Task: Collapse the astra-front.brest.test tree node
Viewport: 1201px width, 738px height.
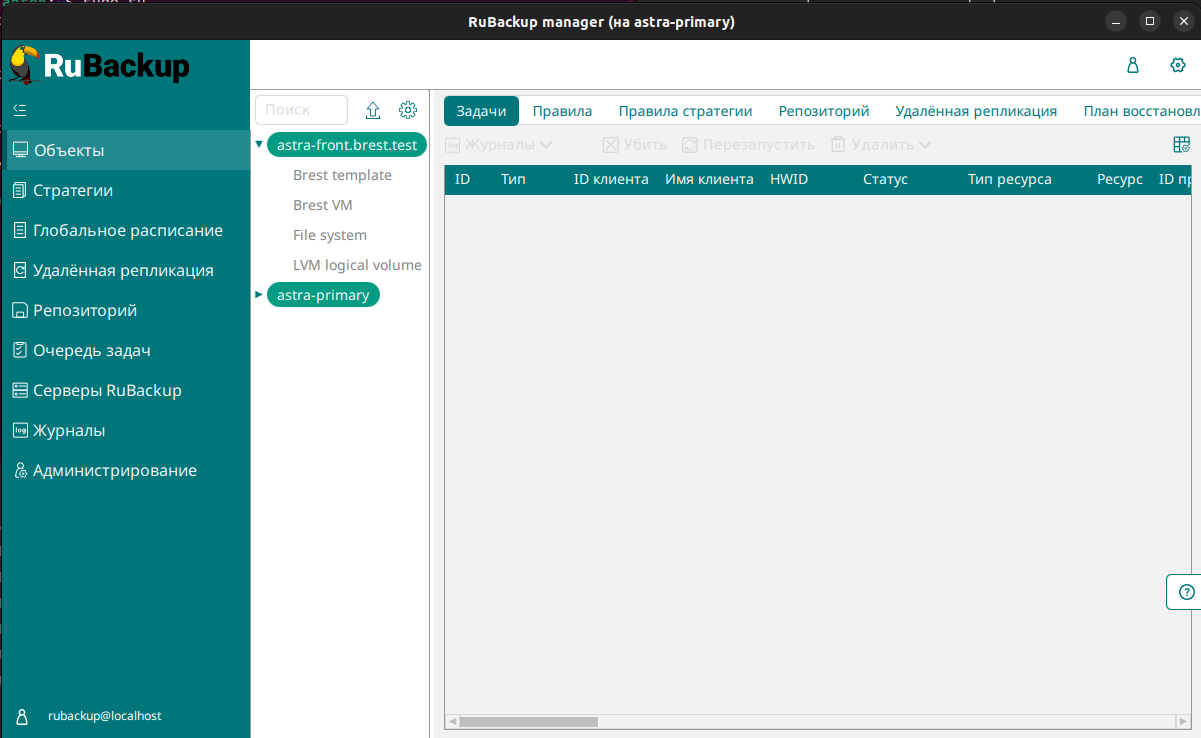Action: (259, 145)
